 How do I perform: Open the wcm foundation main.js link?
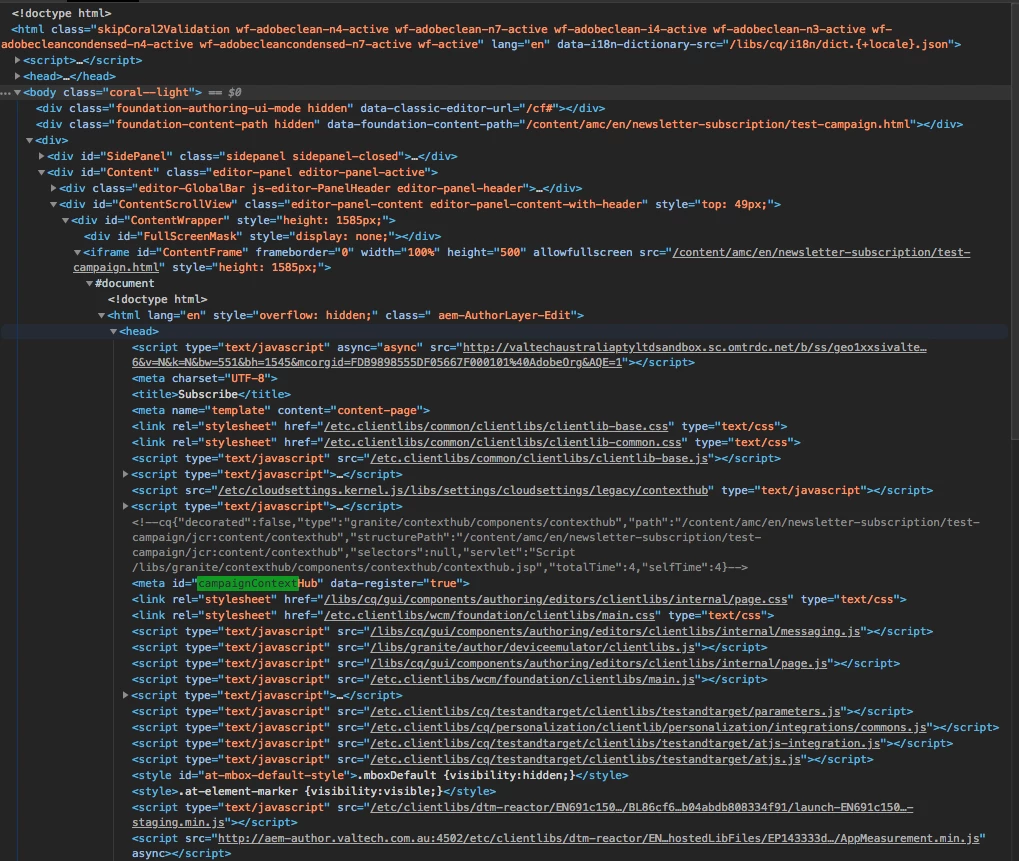click(532, 679)
